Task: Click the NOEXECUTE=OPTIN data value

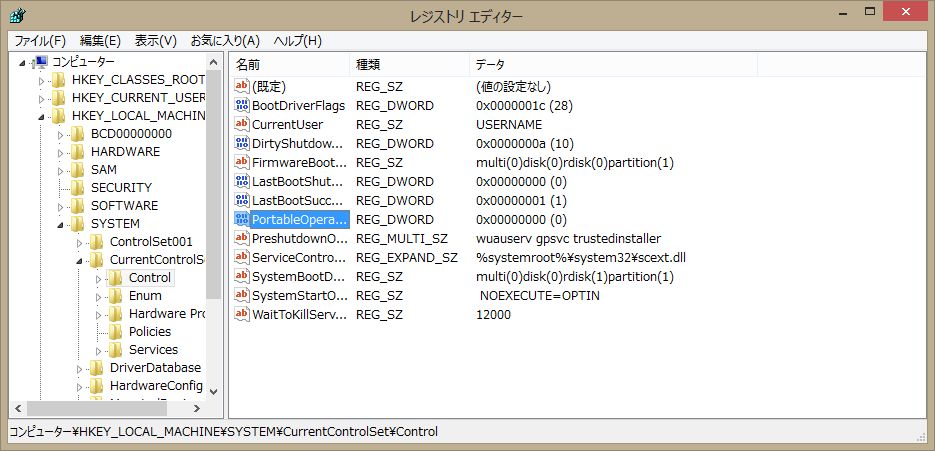Action: [540, 296]
